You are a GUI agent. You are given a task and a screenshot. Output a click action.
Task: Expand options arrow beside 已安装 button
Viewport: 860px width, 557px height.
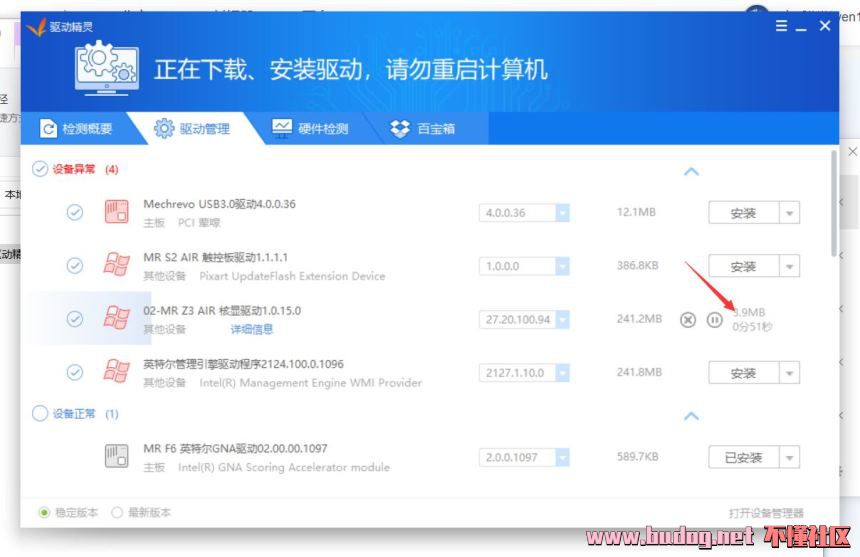[790, 457]
